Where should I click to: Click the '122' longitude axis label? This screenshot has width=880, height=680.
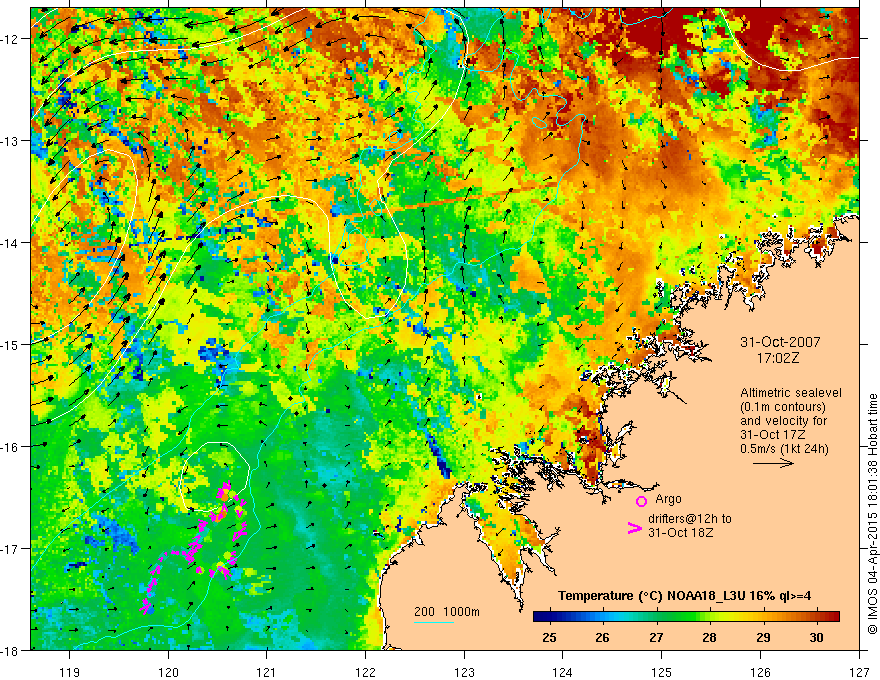(x=365, y=672)
